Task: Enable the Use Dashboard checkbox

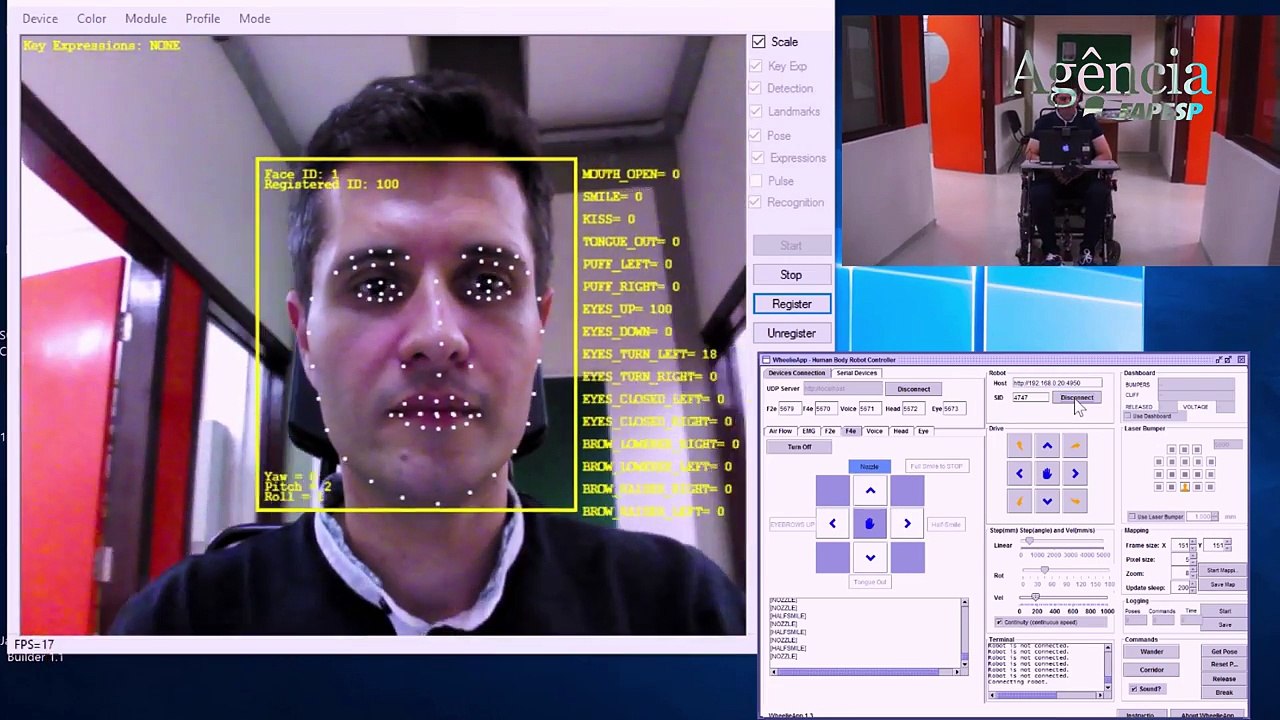Action: (1129, 416)
